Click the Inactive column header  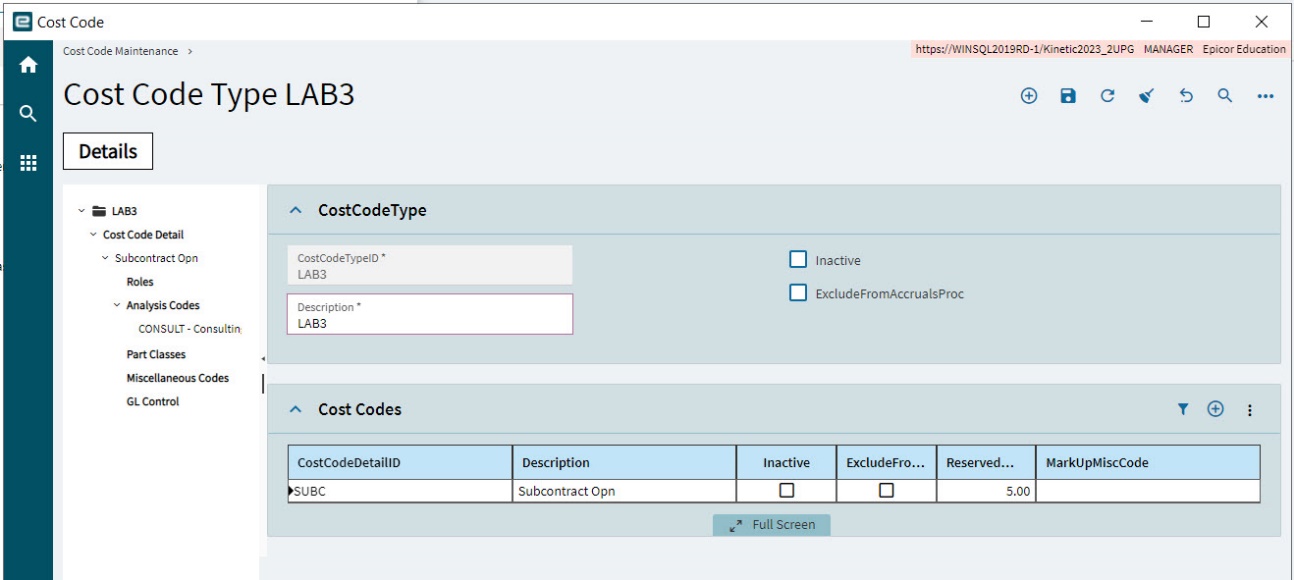[x=786, y=463]
